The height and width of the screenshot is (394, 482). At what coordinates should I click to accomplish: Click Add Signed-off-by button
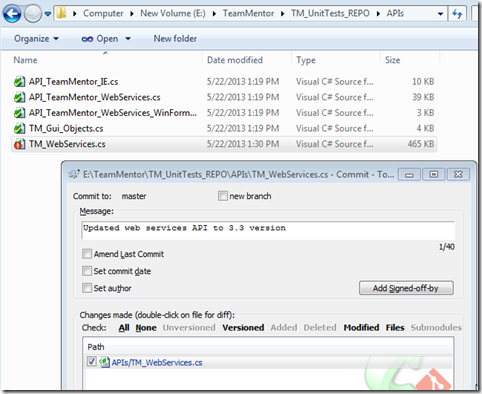point(406,288)
